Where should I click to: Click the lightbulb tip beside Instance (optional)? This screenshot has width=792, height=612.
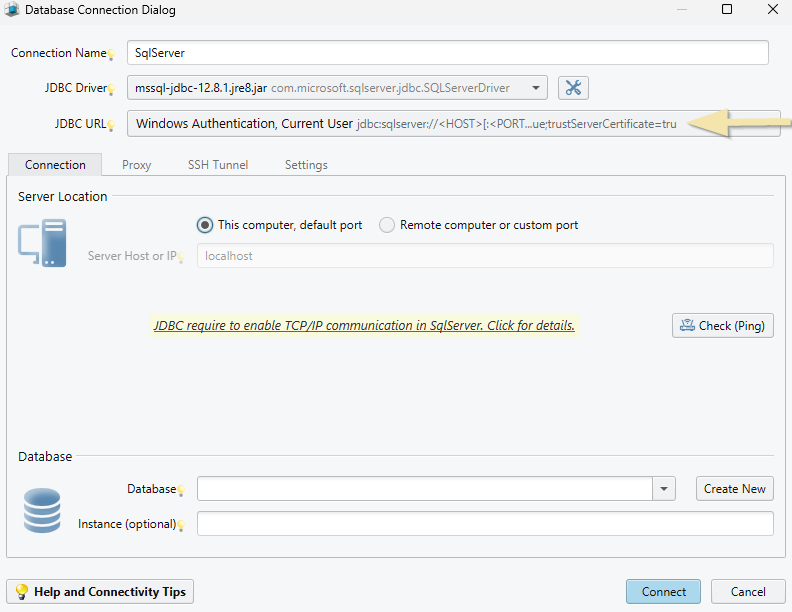[x=181, y=526]
